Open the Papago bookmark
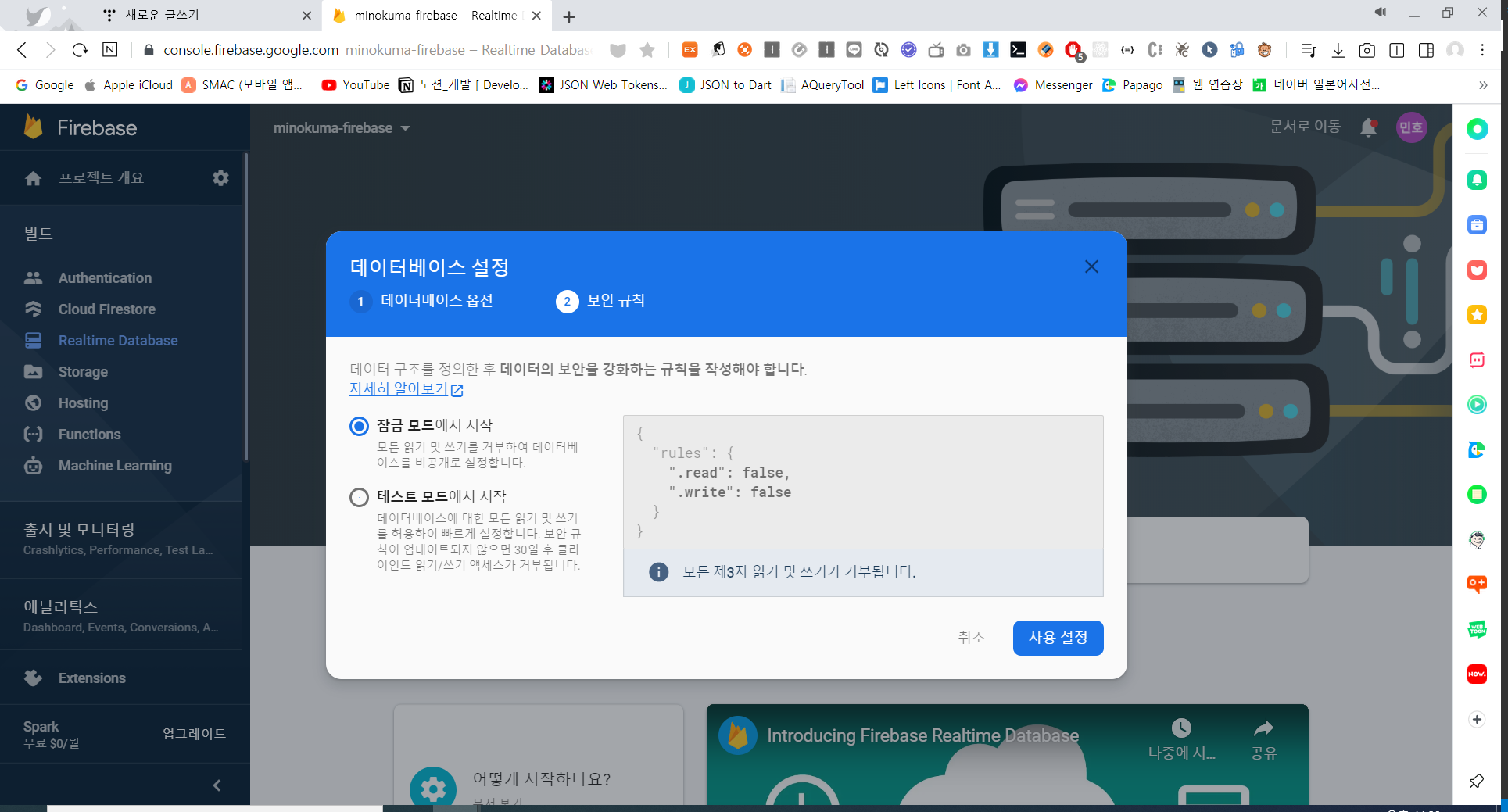The image size is (1508, 812). click(x=1133, y=85)
